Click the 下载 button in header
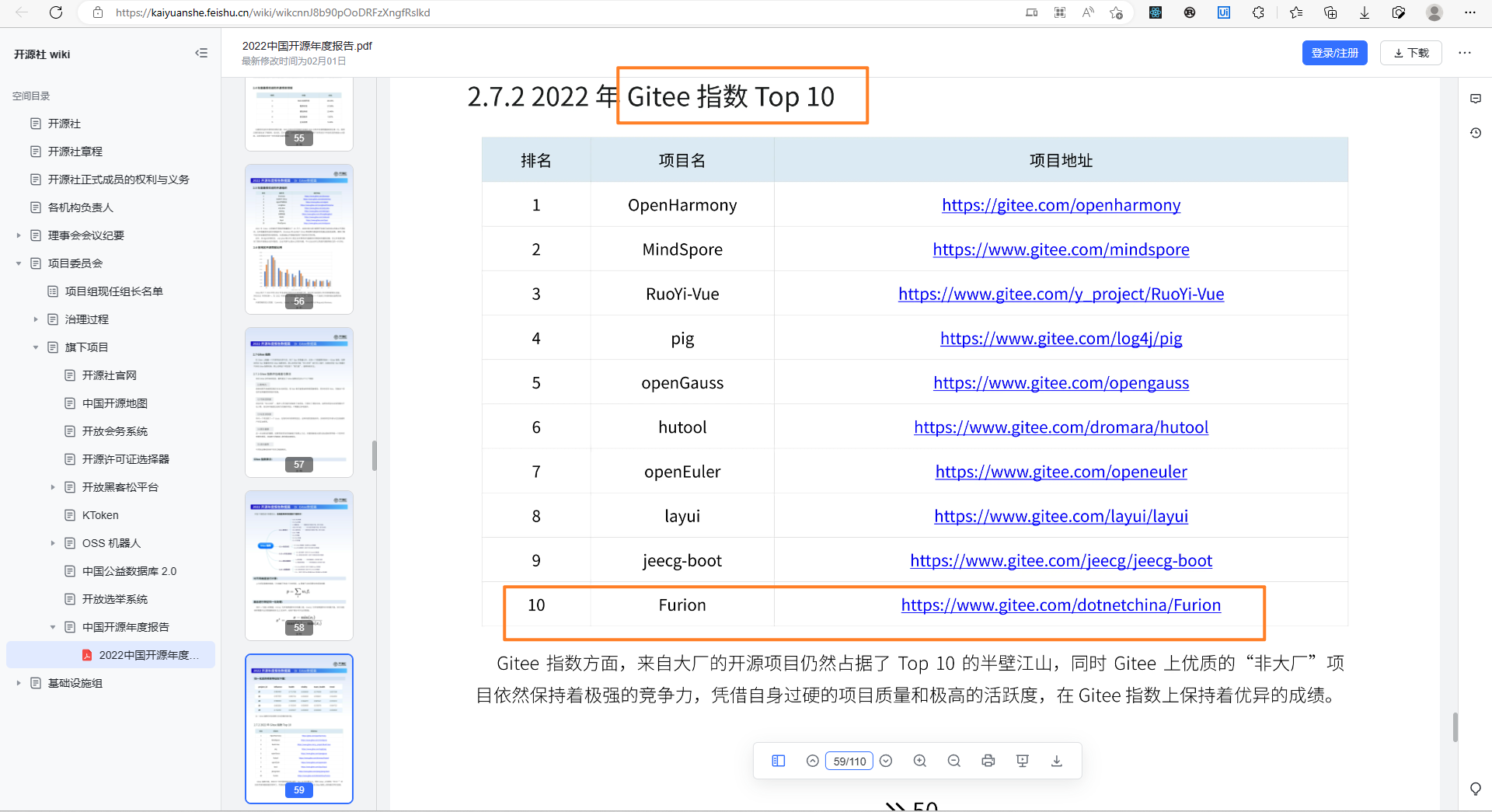The height and width of the screenshot is (812, 1492). tap(1411, 53)
